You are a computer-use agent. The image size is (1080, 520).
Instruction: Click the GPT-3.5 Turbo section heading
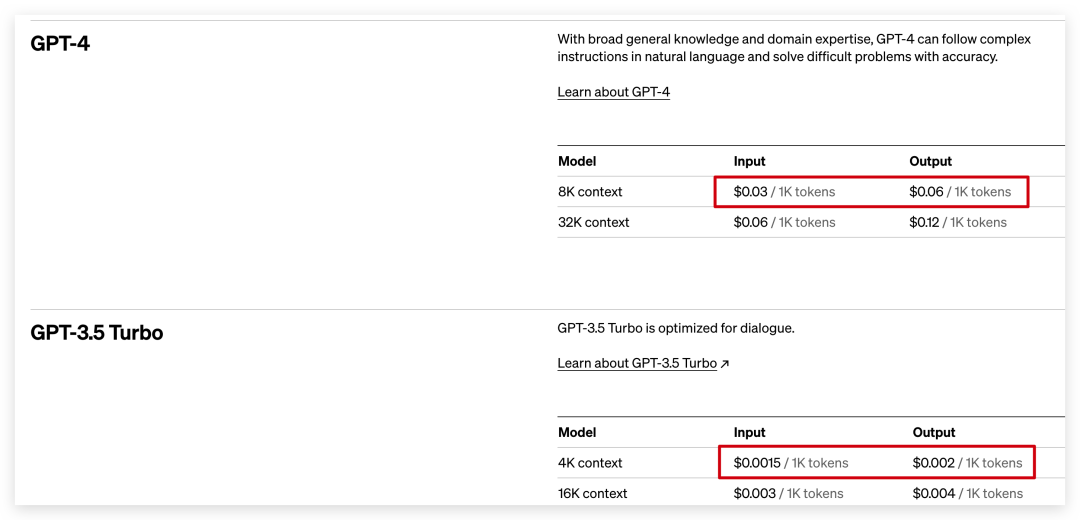[97, 333]
